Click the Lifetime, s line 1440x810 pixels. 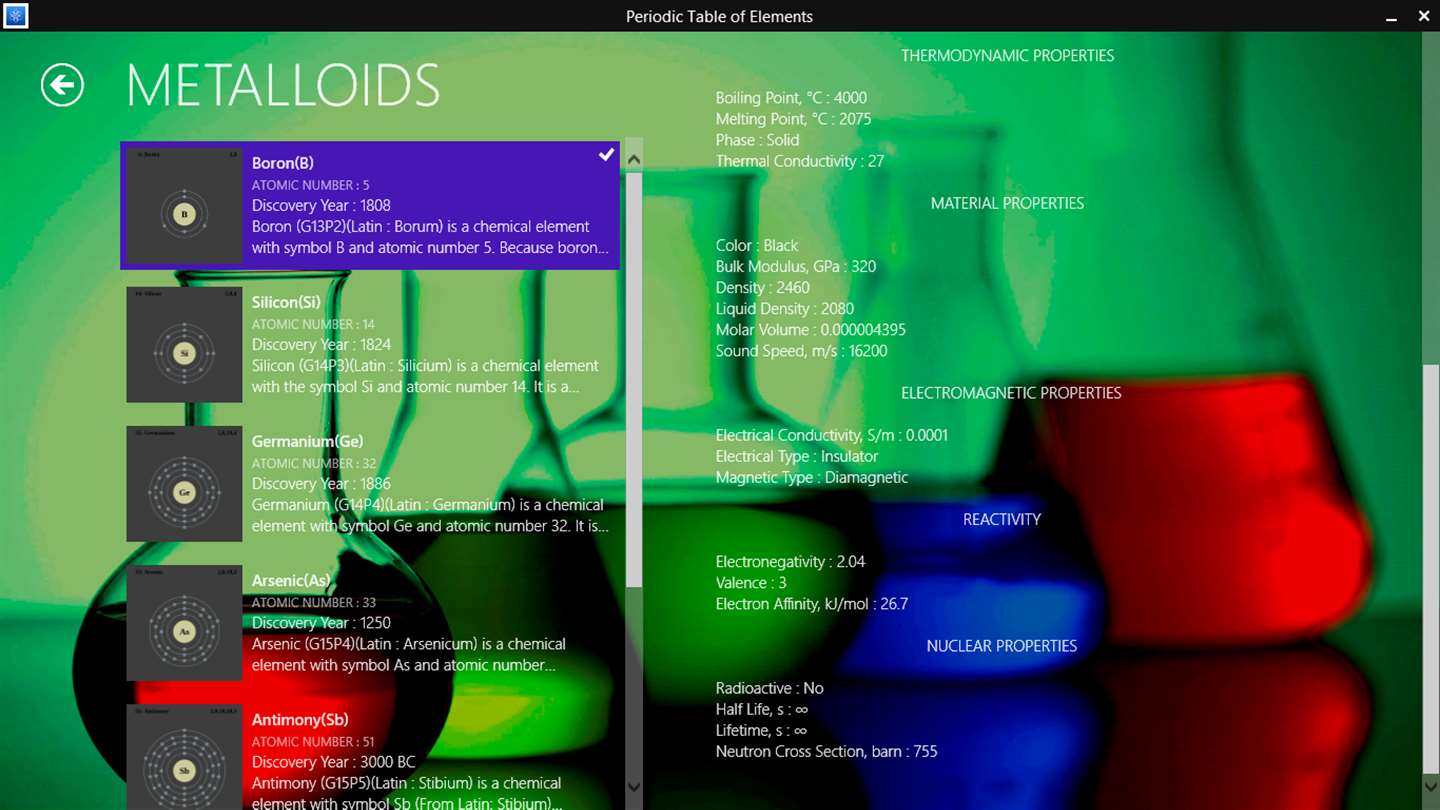(762, 730)
